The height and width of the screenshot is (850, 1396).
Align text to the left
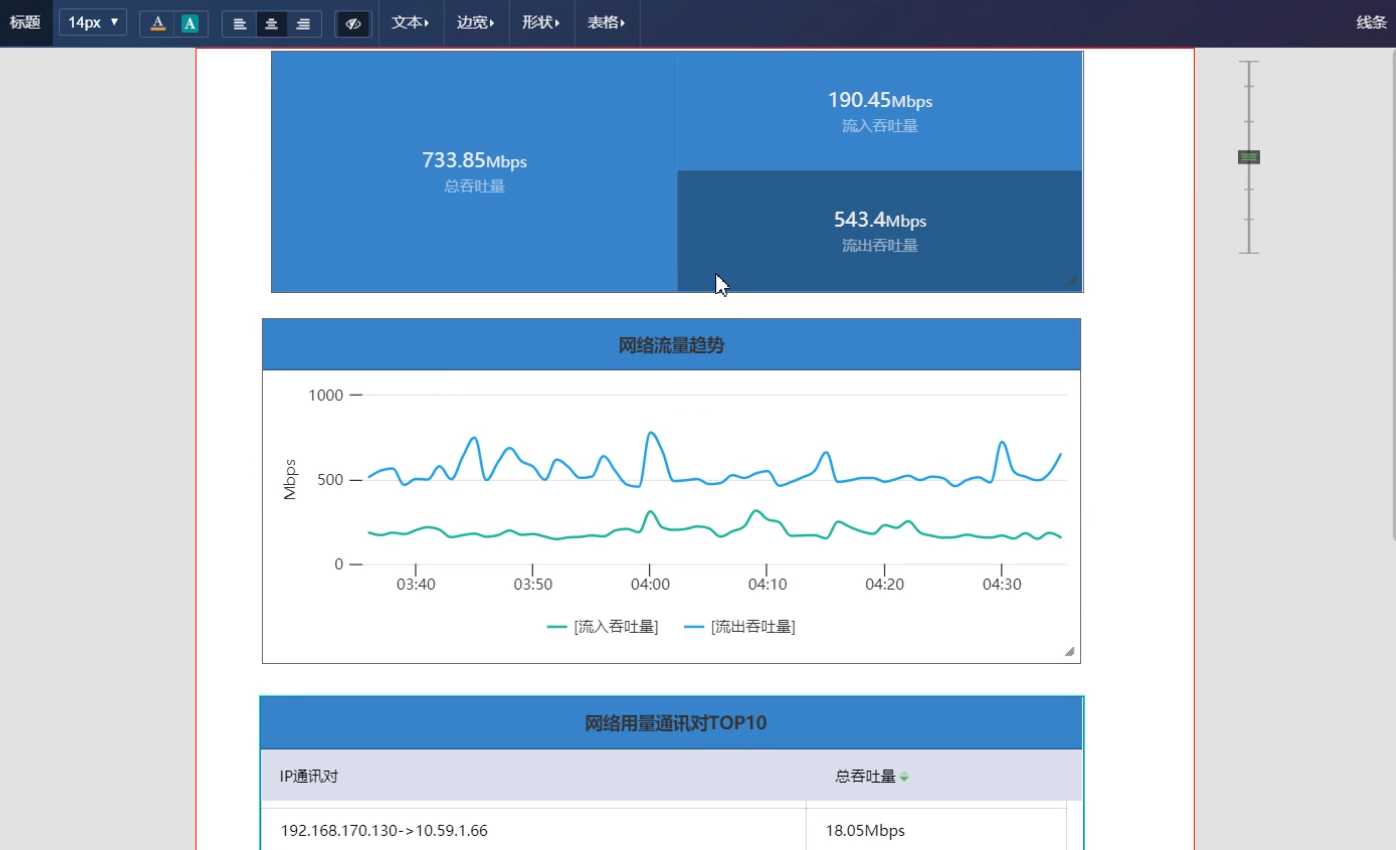pyautogui.click(x=239, y=23)
